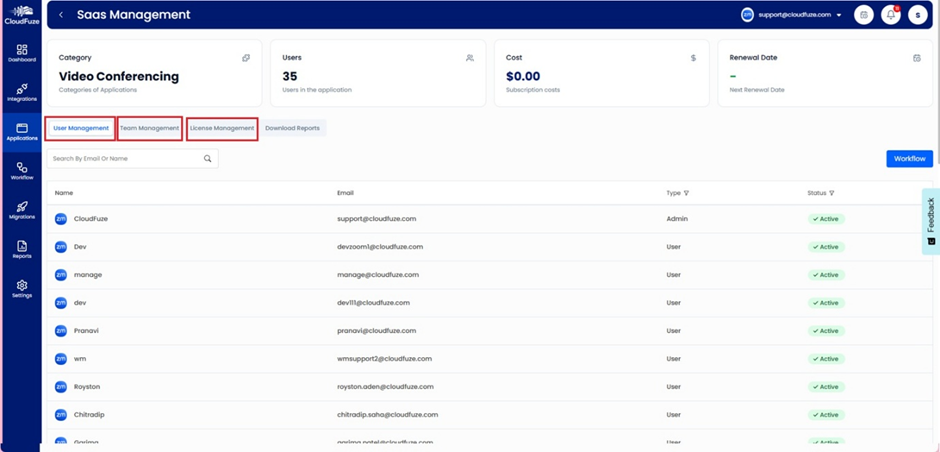The width and height of the screenshot is (940, 452).
Task: Click the Download Reports button
Action: [x=292, y=128]
